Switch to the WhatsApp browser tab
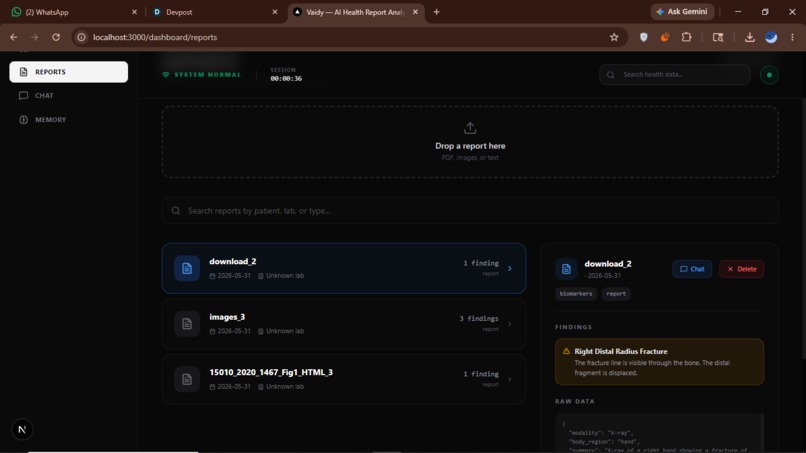Screen dimensions: 806x453 (74, 12)
